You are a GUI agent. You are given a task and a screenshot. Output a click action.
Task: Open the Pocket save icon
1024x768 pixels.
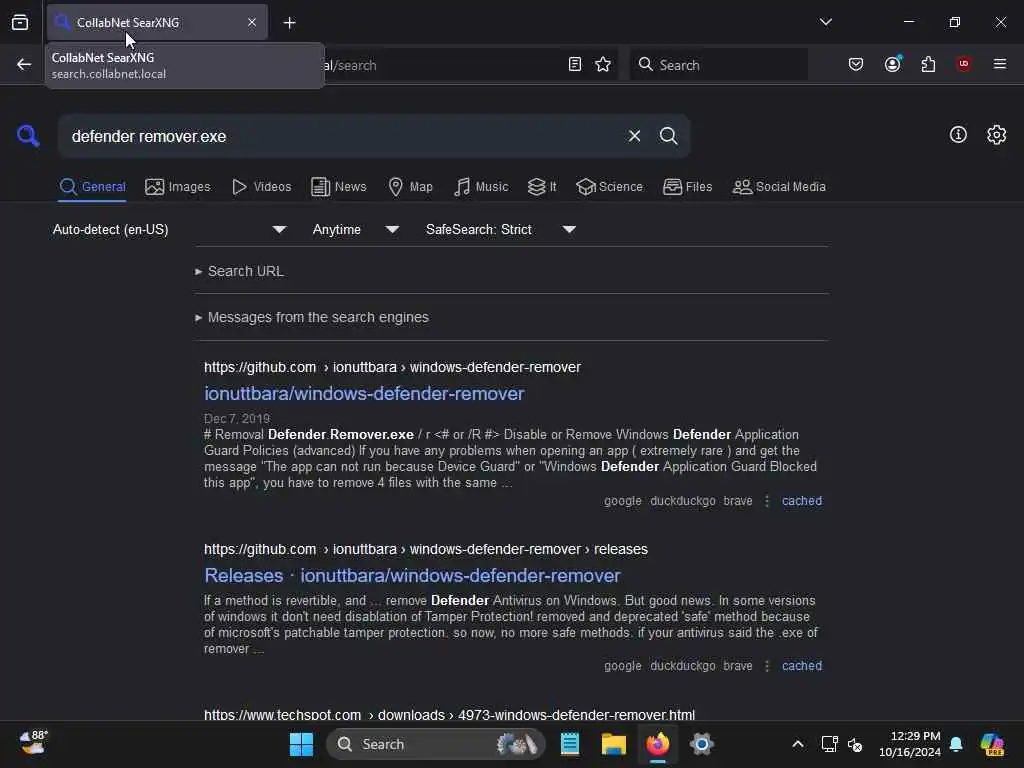click(856, 65)
